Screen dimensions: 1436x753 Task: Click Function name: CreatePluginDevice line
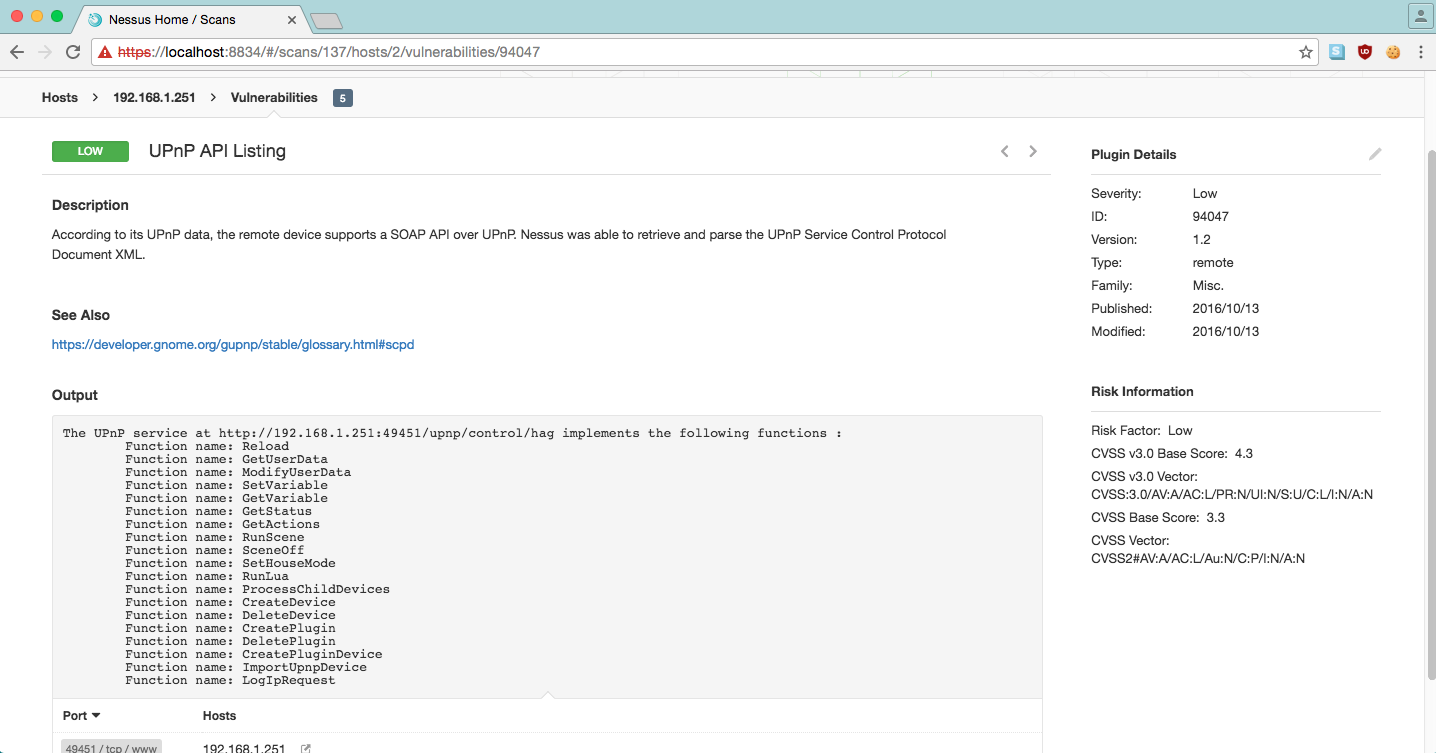coord(254,654)
